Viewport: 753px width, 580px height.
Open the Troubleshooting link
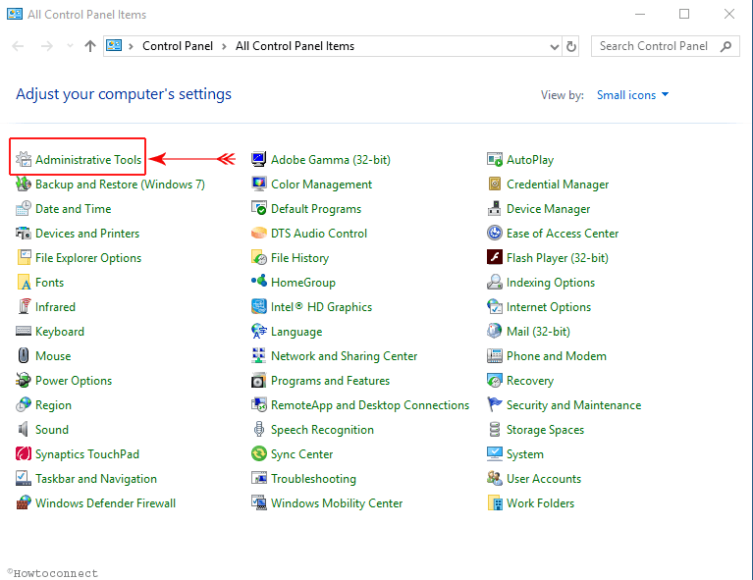(314, 478)
